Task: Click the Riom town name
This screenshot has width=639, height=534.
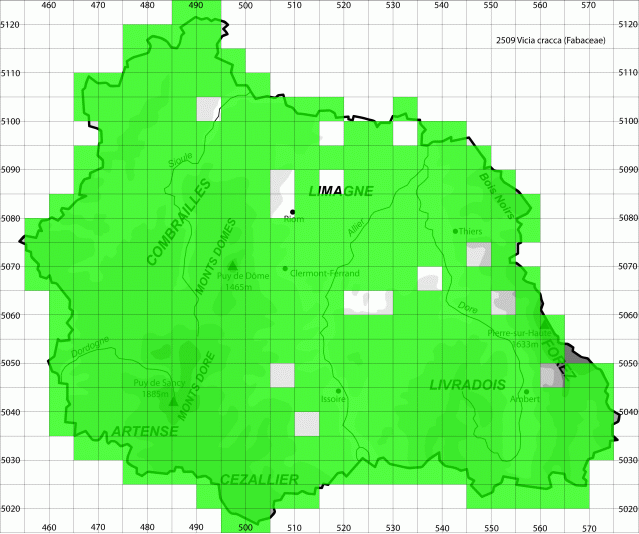Action: click(x=294, y=219)
